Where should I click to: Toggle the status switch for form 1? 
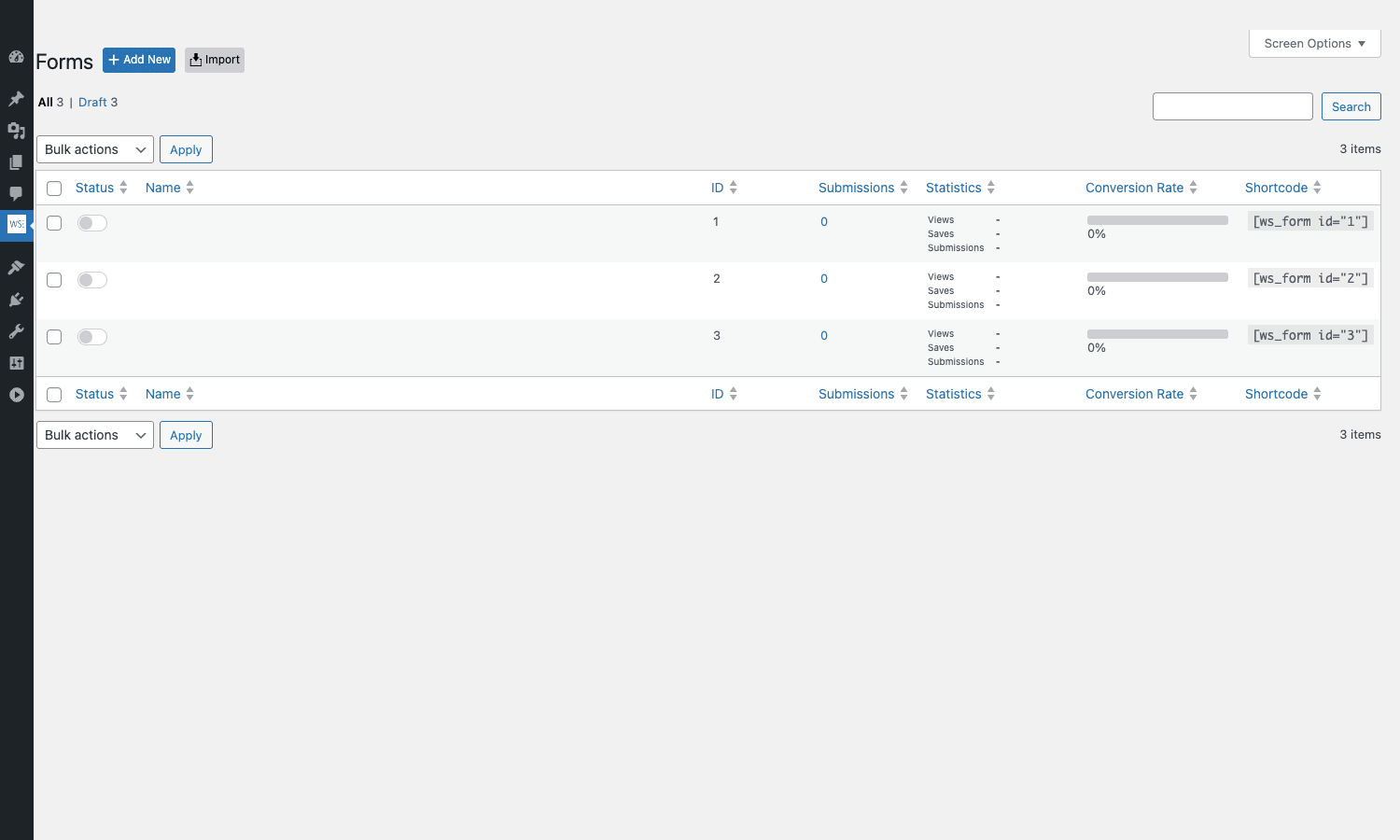(x=92, y=223)
